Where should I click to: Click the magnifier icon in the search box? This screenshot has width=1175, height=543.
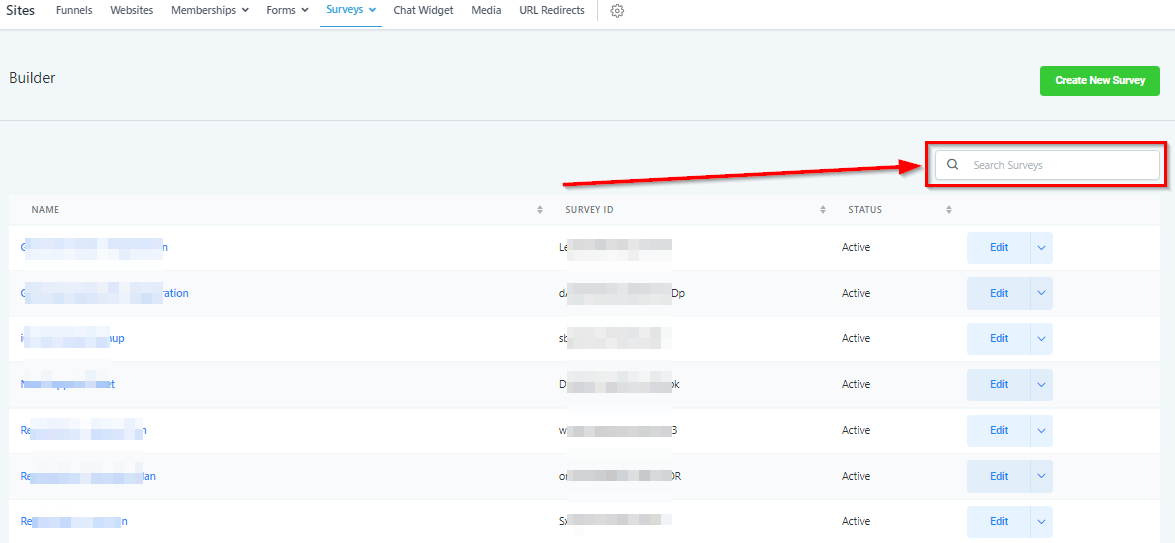[953, 165]
